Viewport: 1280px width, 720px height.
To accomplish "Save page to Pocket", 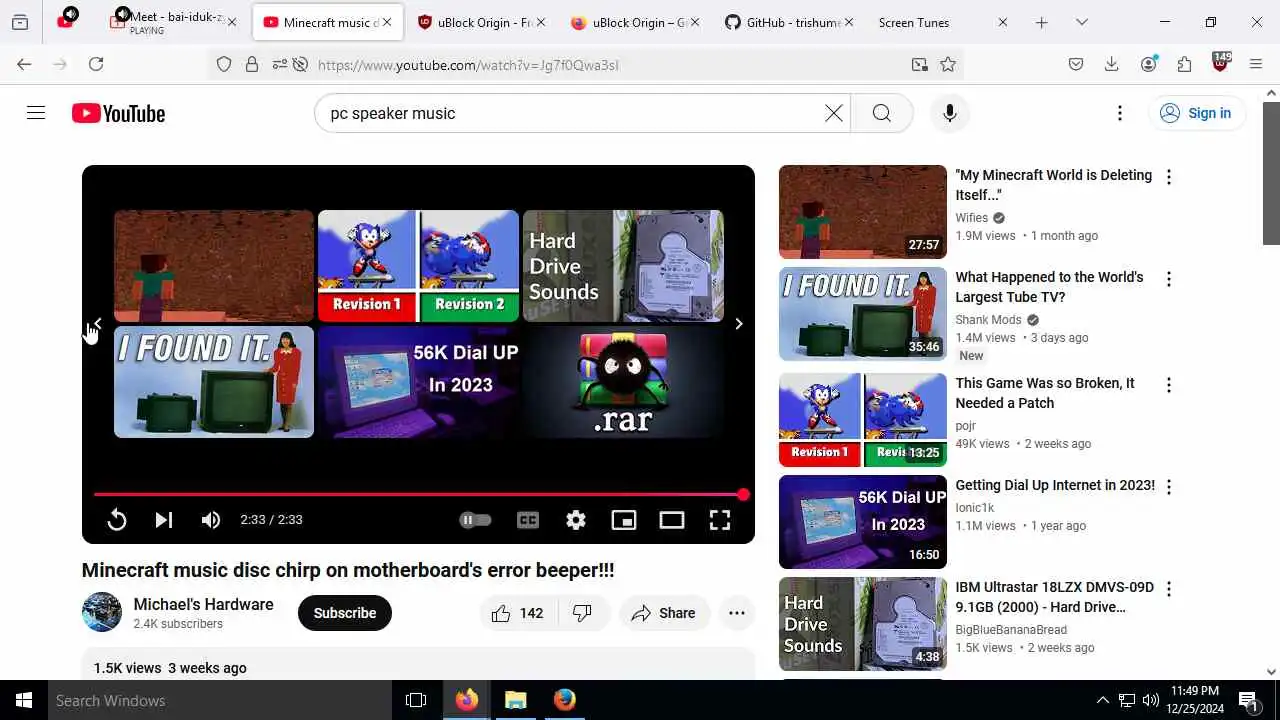I will click(1076, 64).
